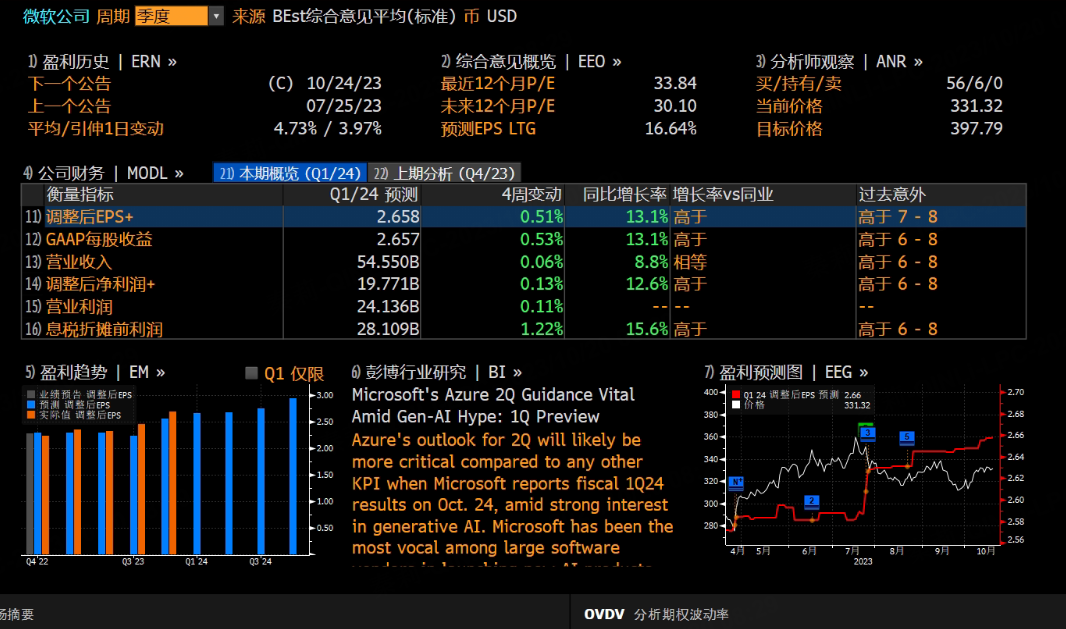
Task: Click the USD currency field
Action: 502,16
